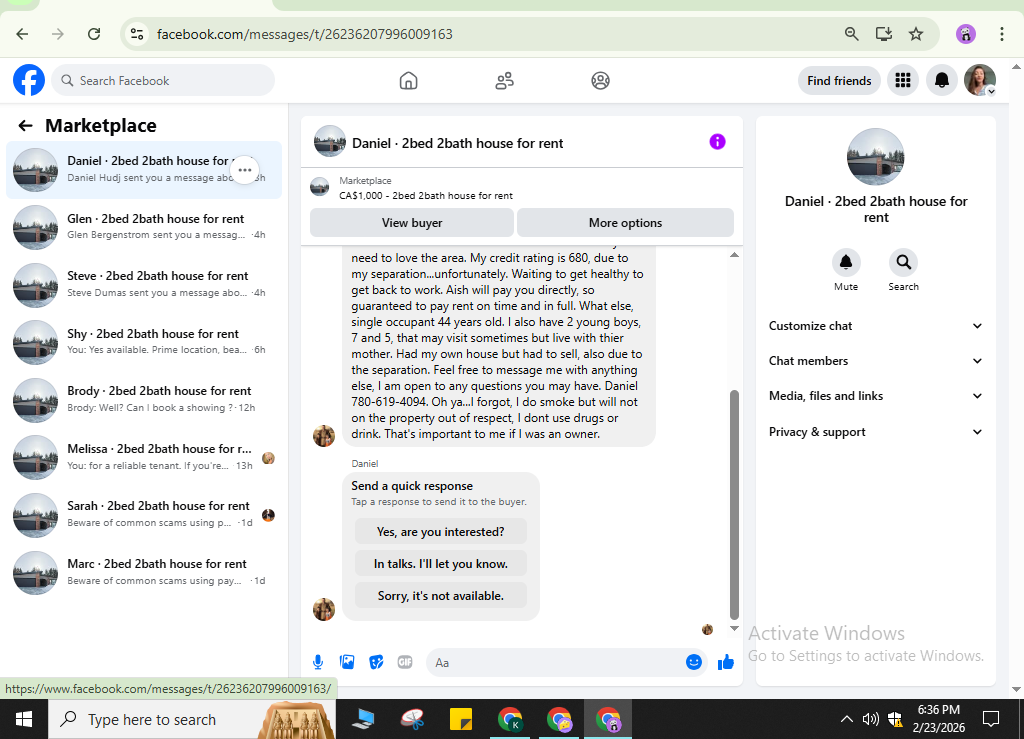This screenshot has height=739, width=1024.
Task: Send quick response 'In talks. I'll let you know.'
Action: point(441,563)
